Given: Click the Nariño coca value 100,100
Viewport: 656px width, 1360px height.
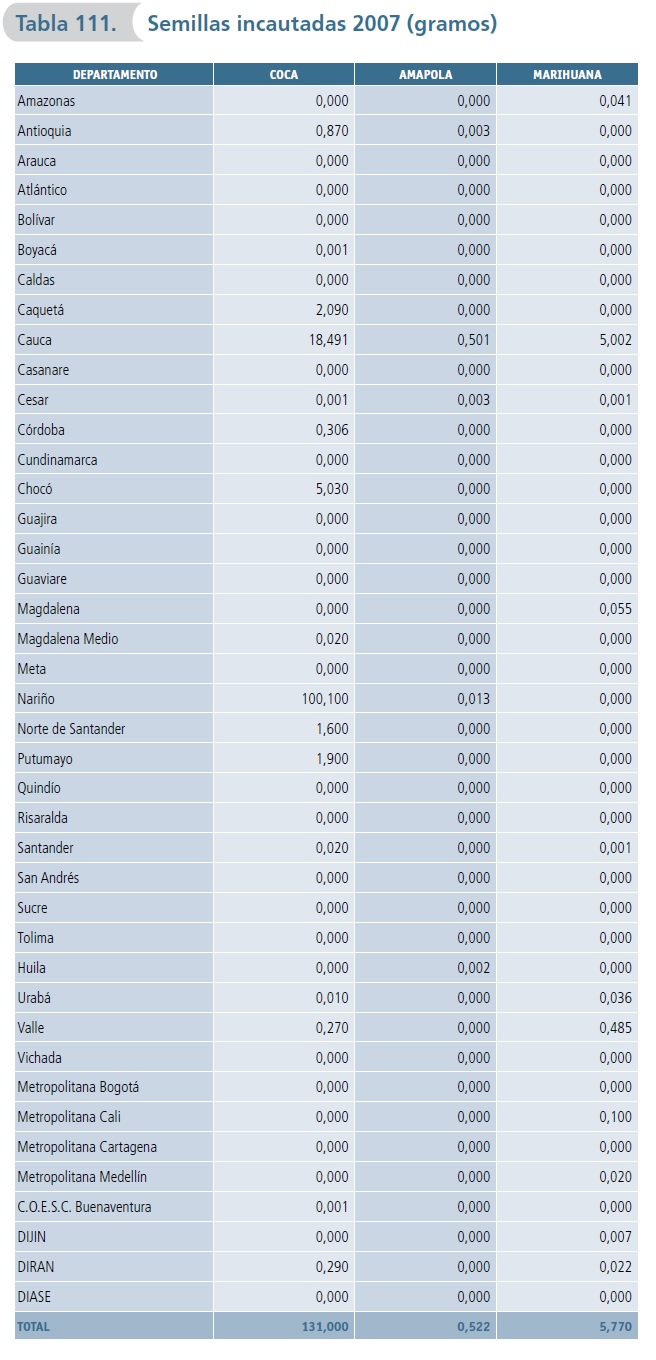Looking at the screenshot, I should [325, 699].
